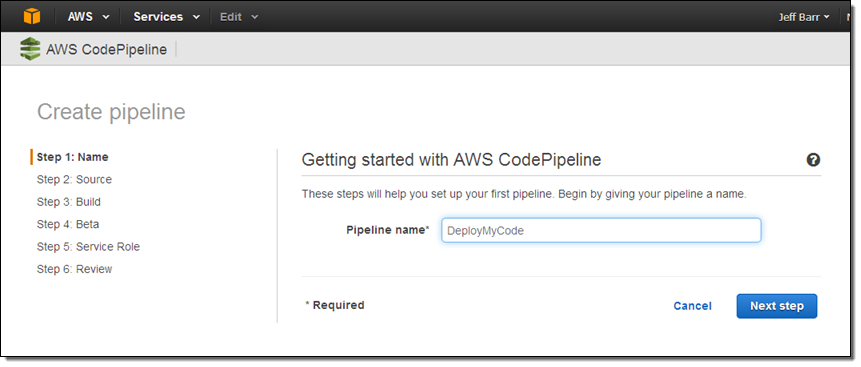The image size is (861, 367).
Task: Expand the Edit dropdown in top bar
Action: point(239,16)
